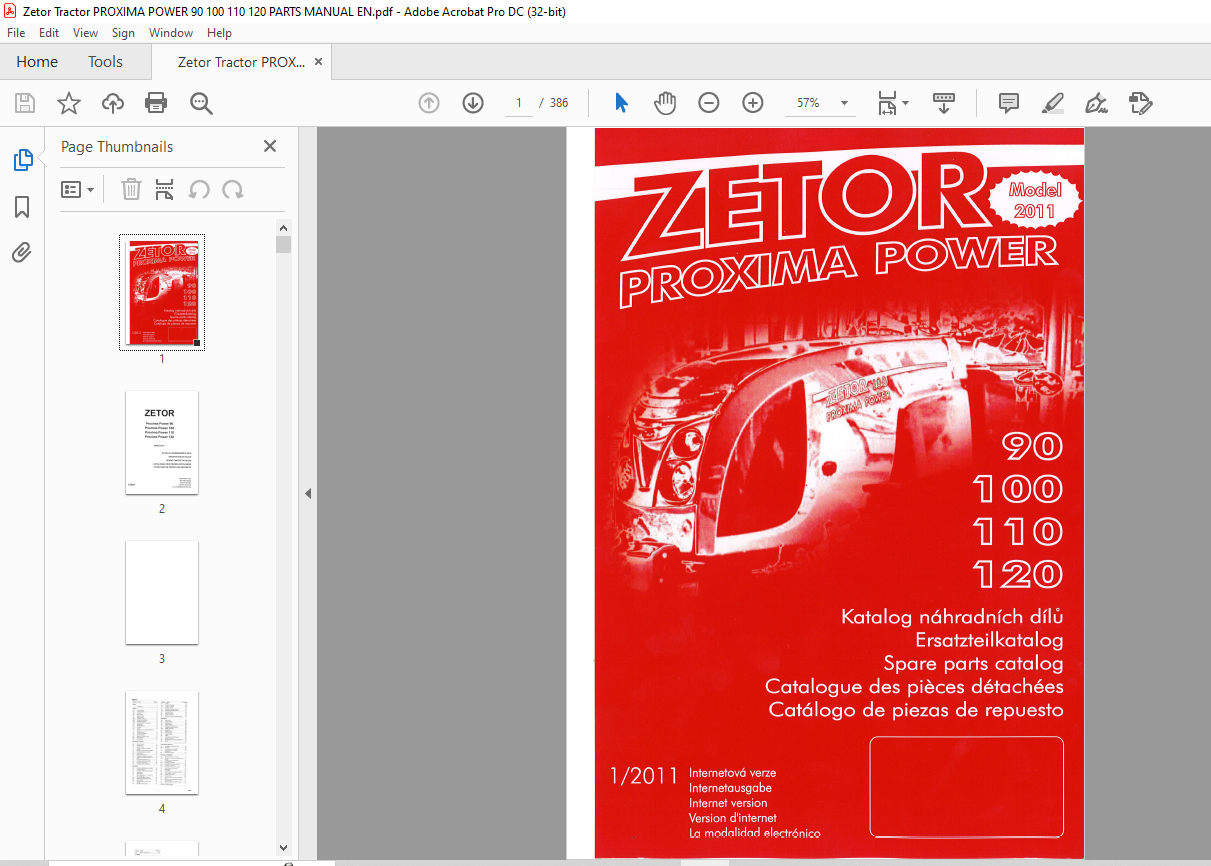The image size is (1211, 866).
Task: Open the fit page options icon
Action: tap(892, 103)
